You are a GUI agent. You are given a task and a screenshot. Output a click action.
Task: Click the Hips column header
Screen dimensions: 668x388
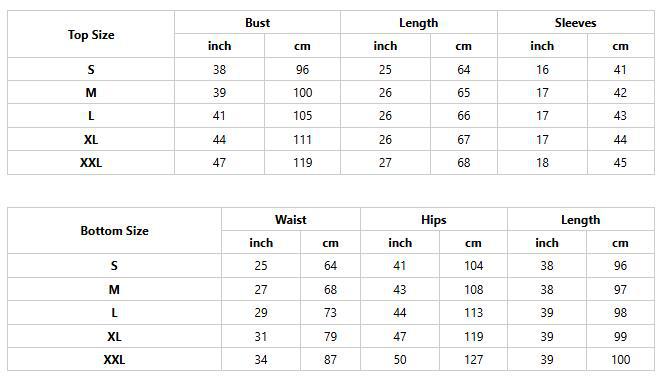(x=434, y=220)
